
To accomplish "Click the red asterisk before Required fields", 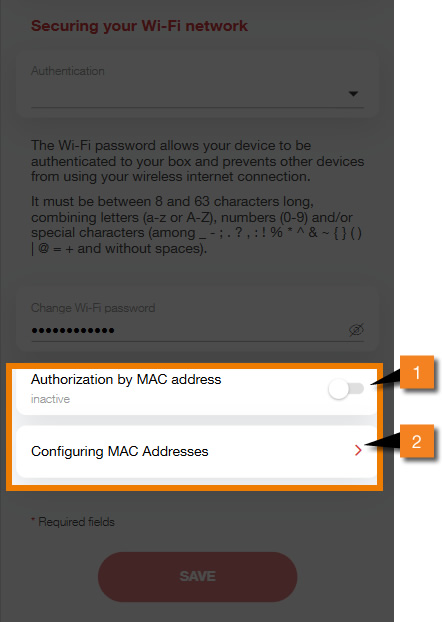I will [x=33, y=520].
